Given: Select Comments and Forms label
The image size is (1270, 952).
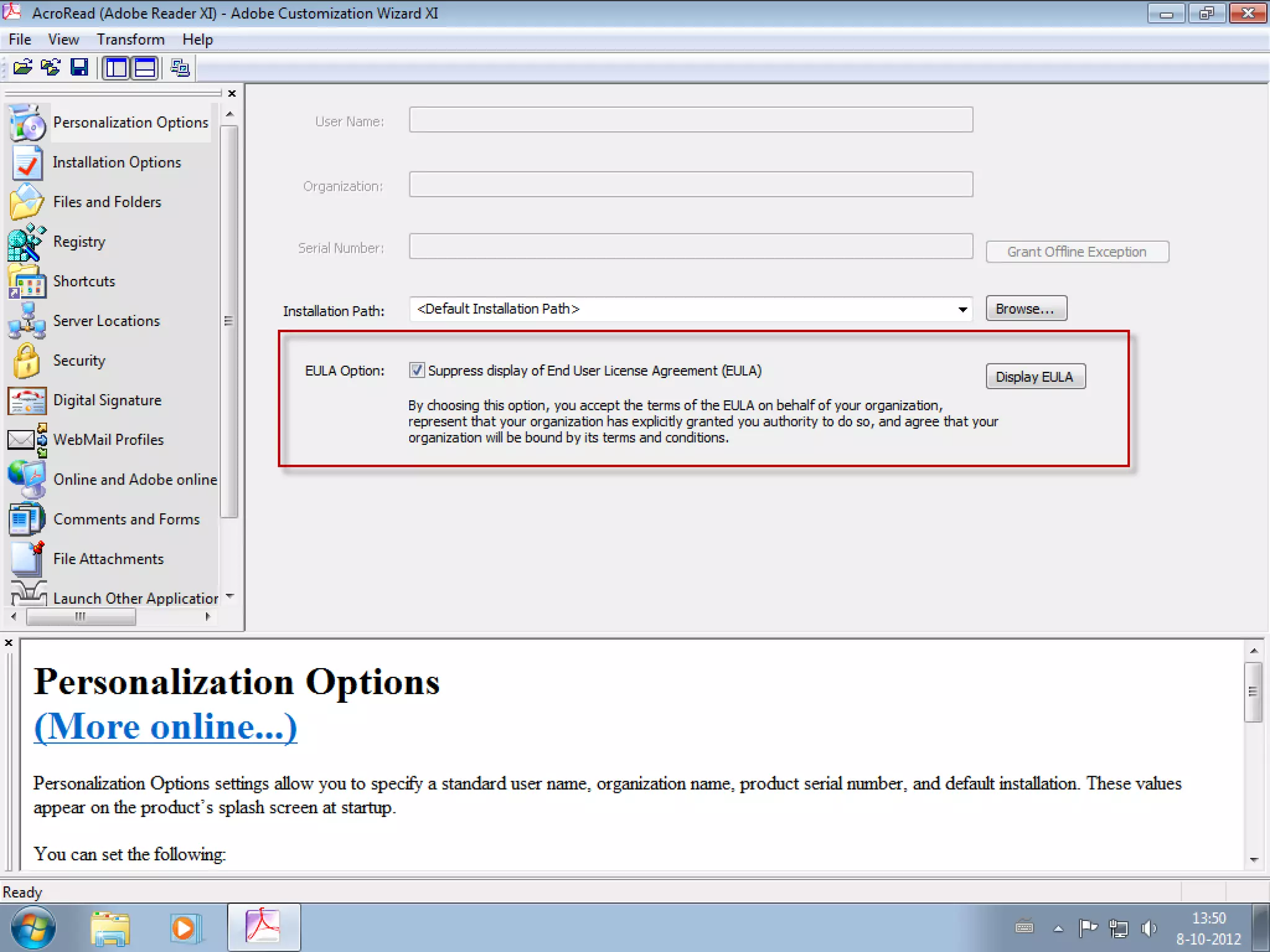Looking at the screenshot, I should pyautogui.click(x=127, y=519).
